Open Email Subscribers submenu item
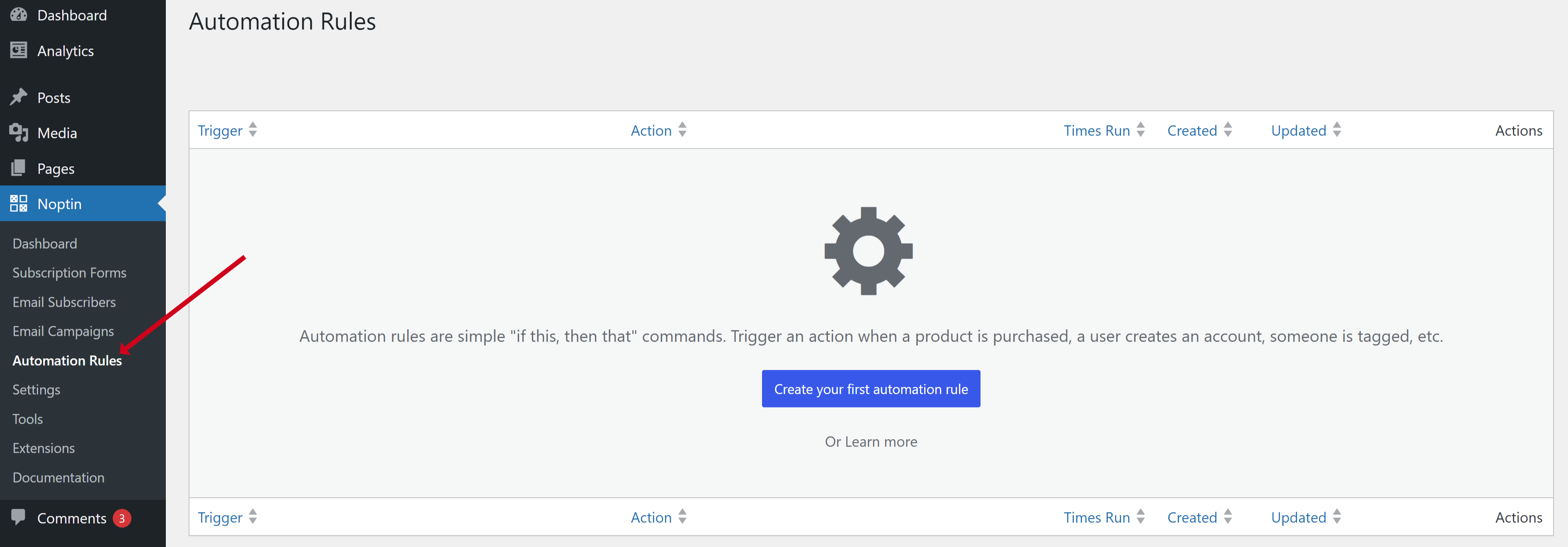Image resolution: width=1568 pixels, height=547 pixels. 64,302
